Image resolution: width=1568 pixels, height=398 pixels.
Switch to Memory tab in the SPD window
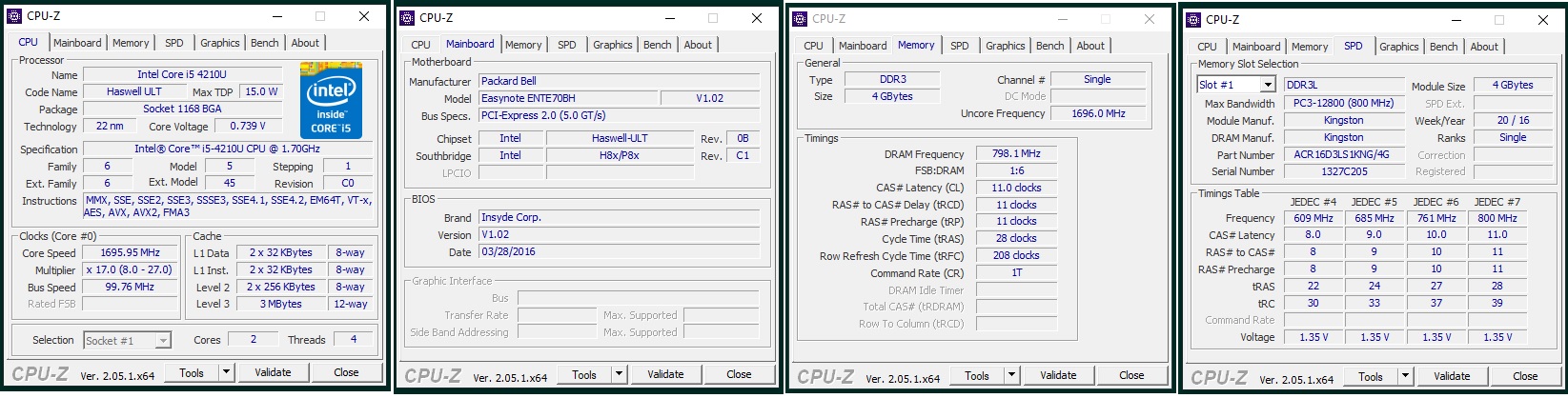tap(1310, 47)
